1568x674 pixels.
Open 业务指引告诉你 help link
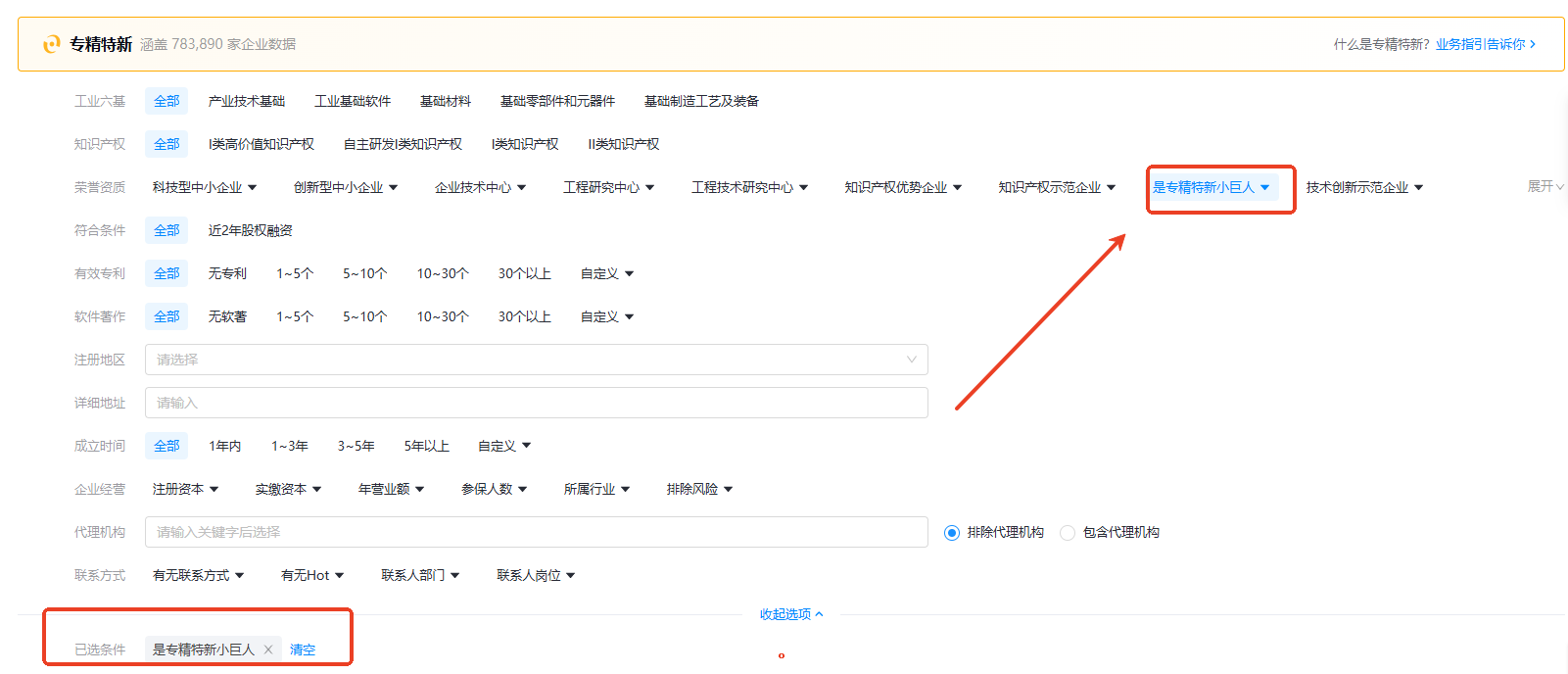pos(1480,44)
